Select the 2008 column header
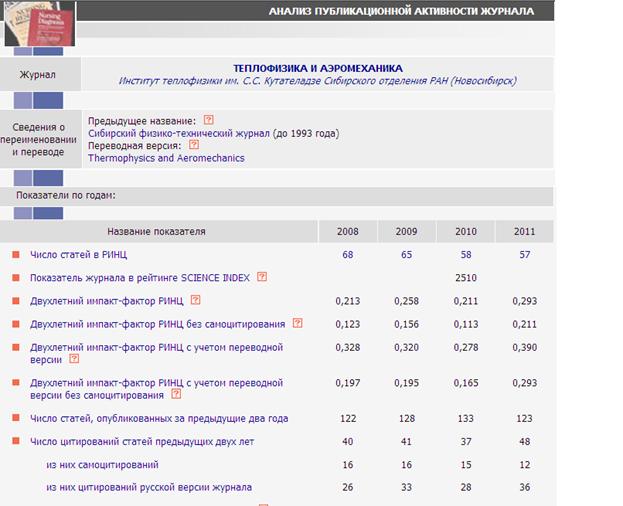Viewport: 623px width, 506px height. [x=348, y=232]
